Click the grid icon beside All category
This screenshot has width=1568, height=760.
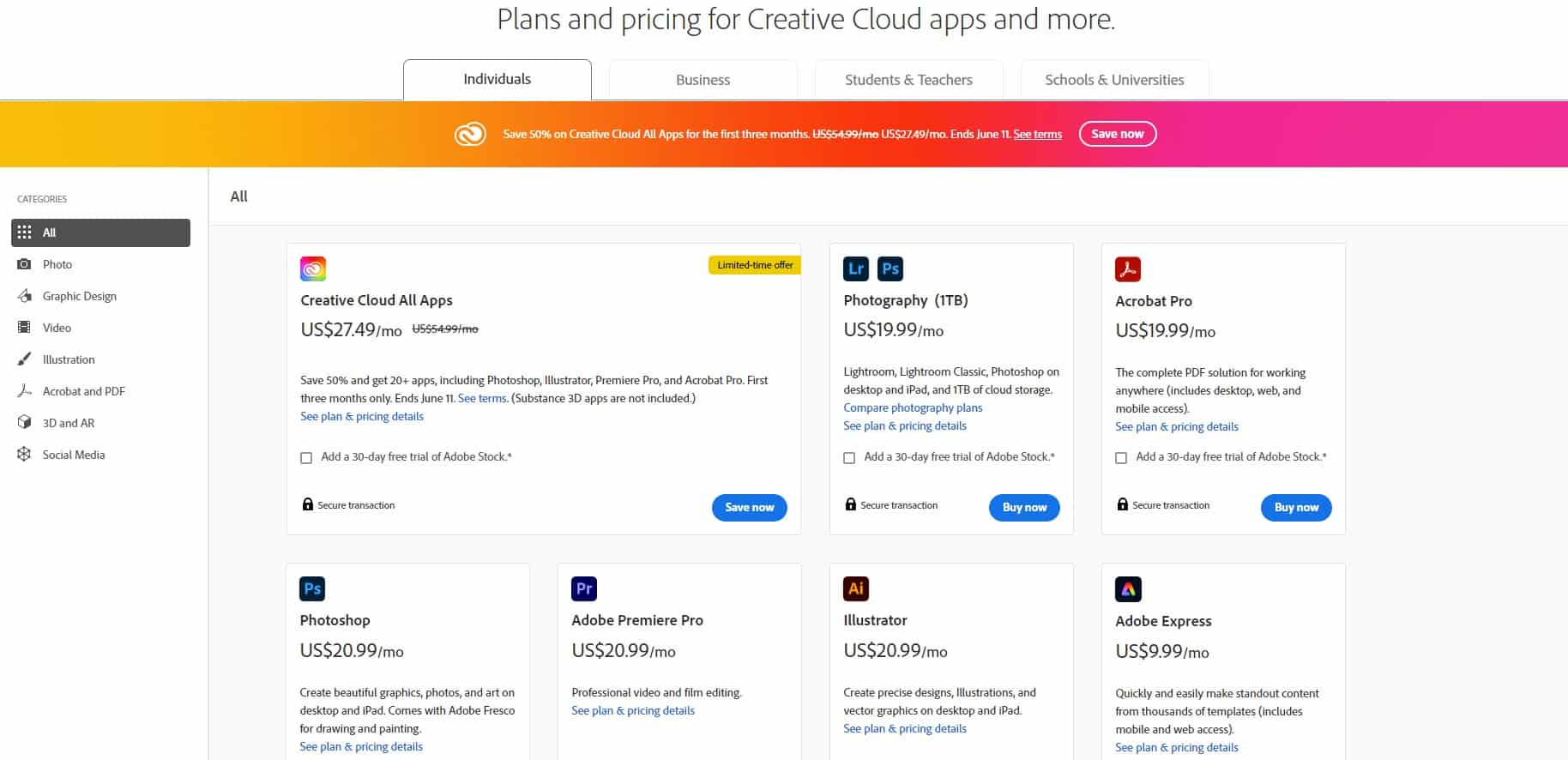pyautogui.click(x=24, y=232)
